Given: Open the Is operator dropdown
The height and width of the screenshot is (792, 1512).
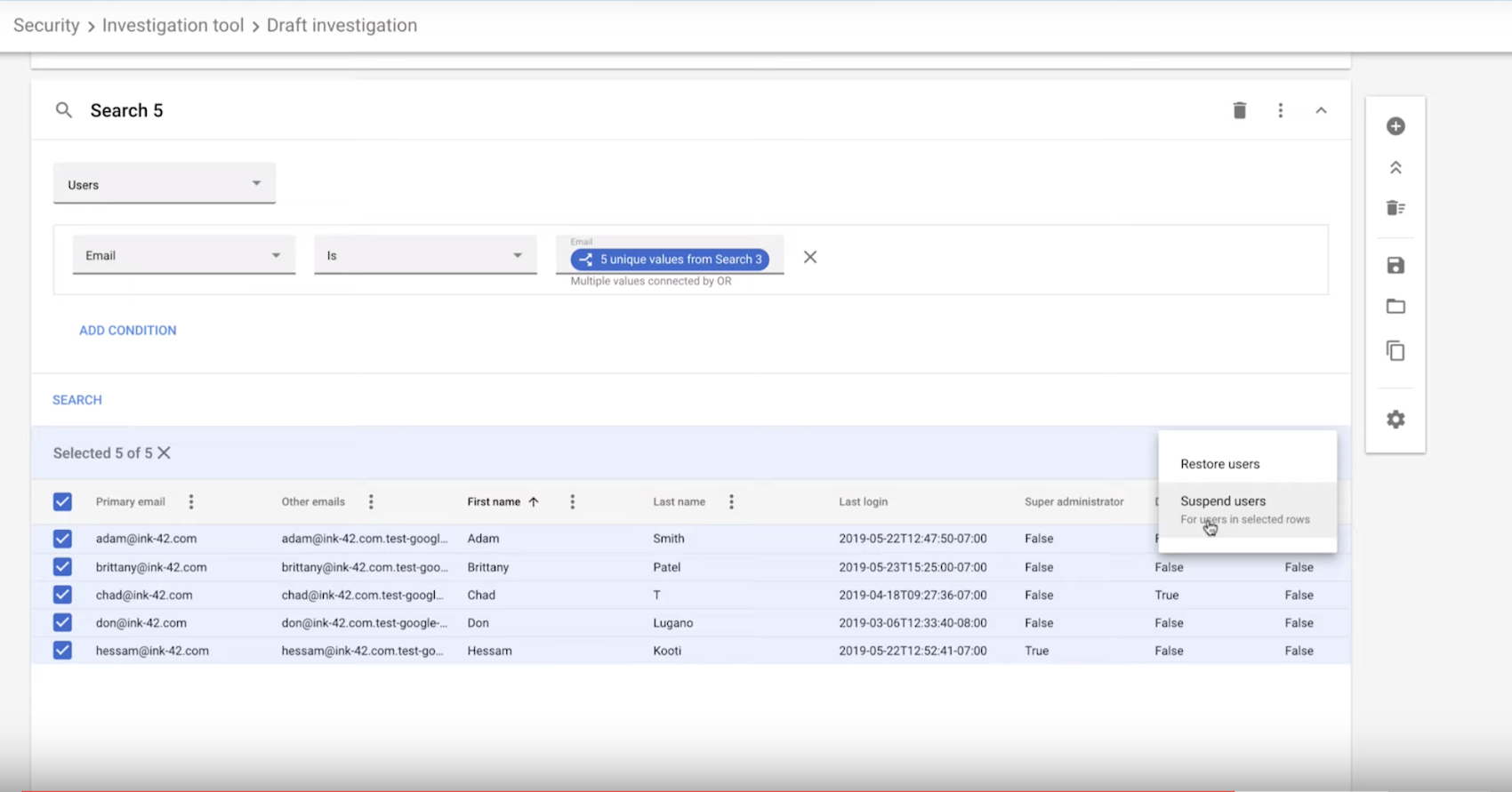Looking at the screenshot, I should point(425,255).
